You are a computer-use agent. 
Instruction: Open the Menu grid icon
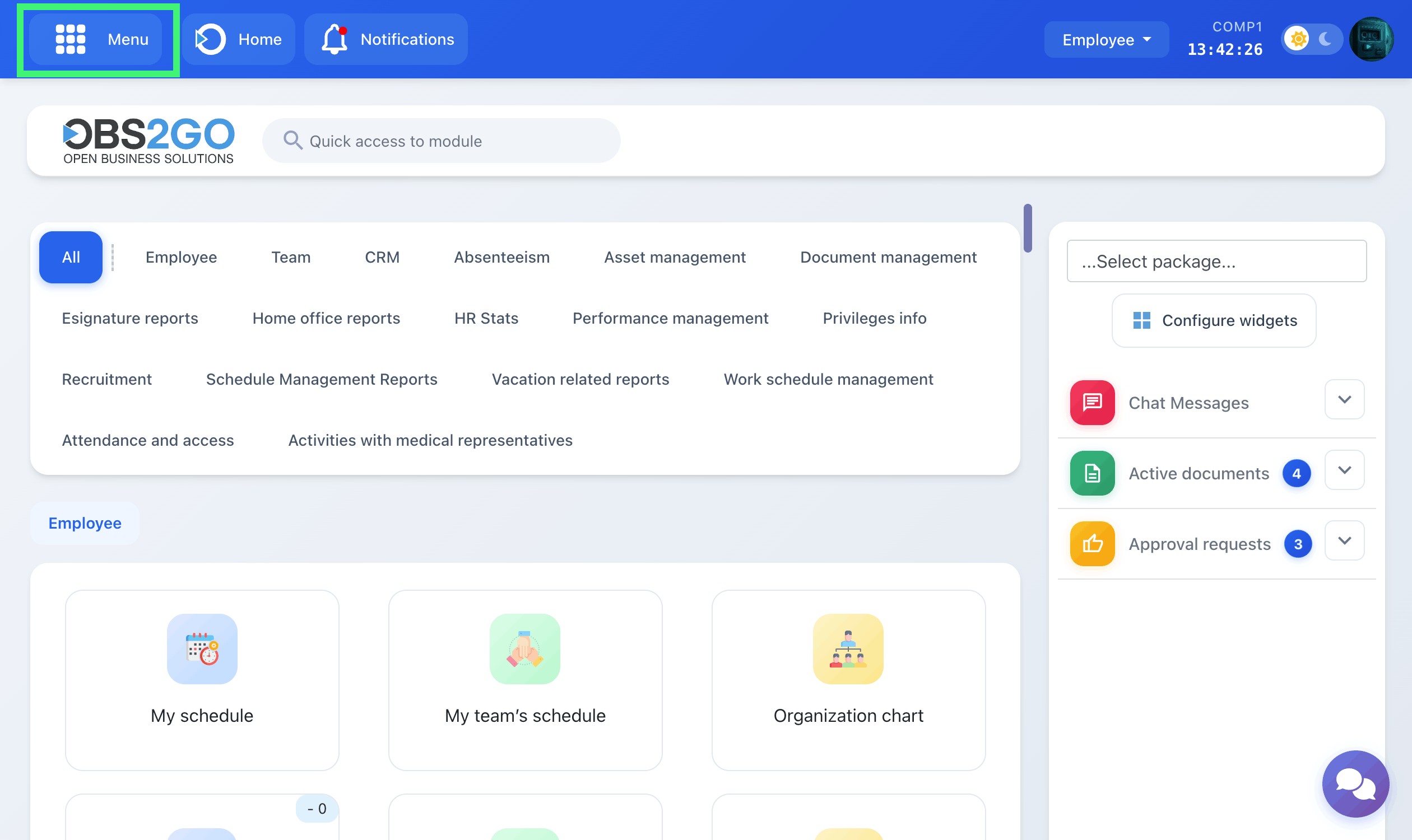tap(72, 39)
